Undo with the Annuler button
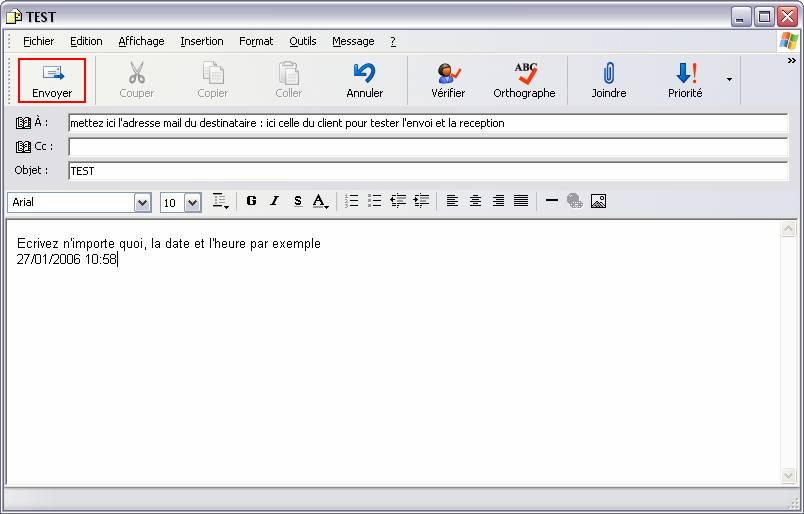The image size is (804, 514). [365, 81]
